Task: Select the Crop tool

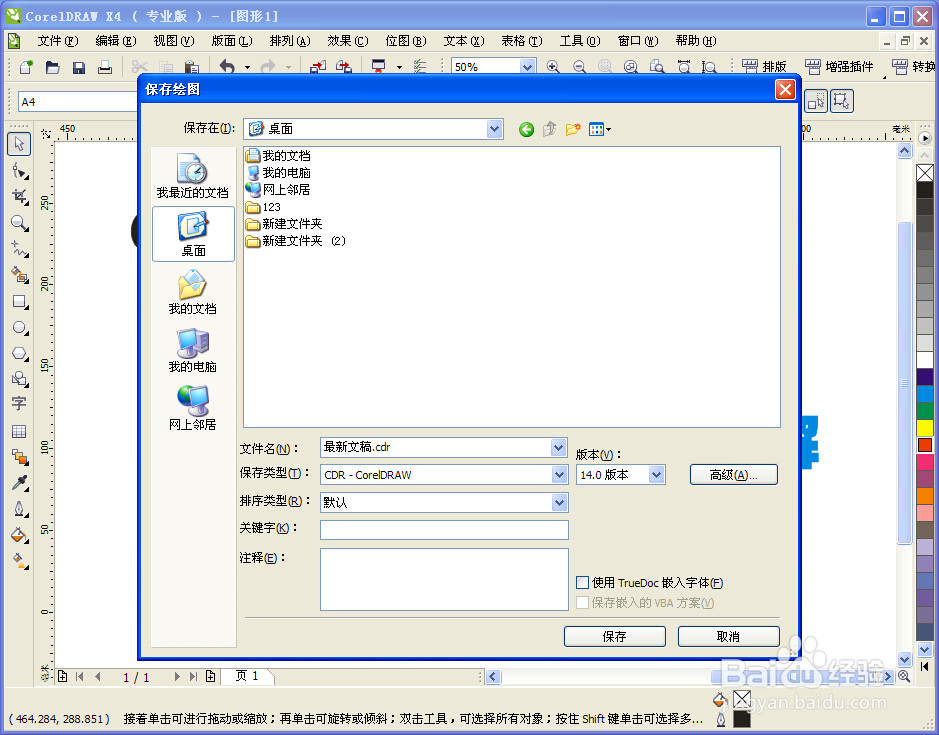Action: point(19,196)
